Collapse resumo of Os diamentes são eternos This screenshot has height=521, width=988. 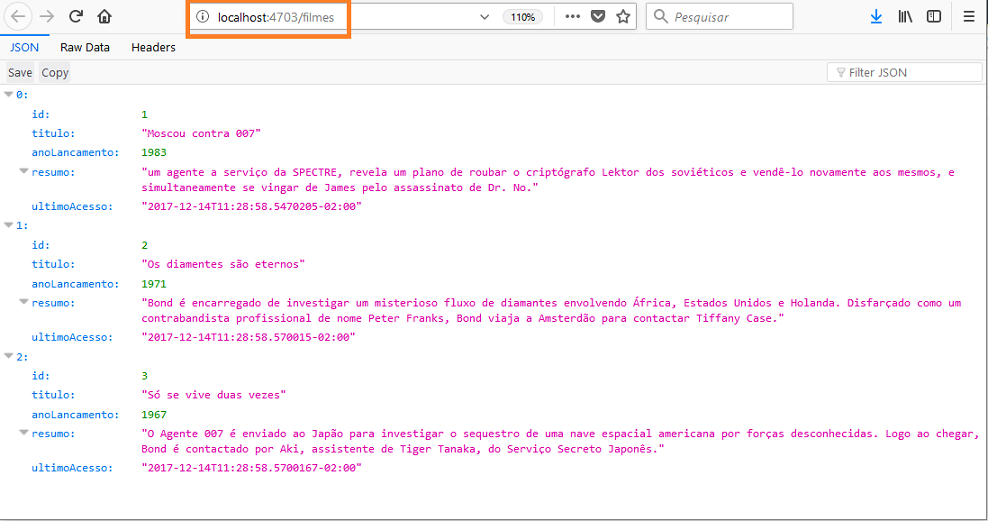(24, 302)
